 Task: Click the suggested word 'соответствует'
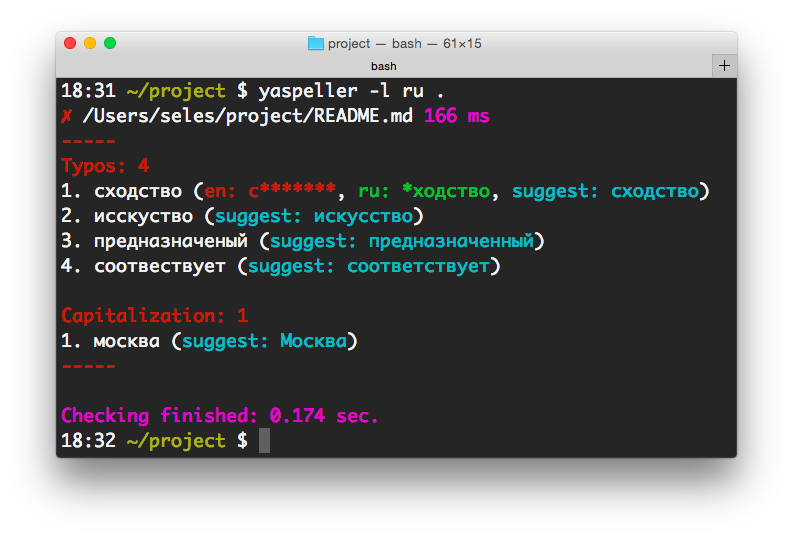pyautogui.click(x=418, y=266)
